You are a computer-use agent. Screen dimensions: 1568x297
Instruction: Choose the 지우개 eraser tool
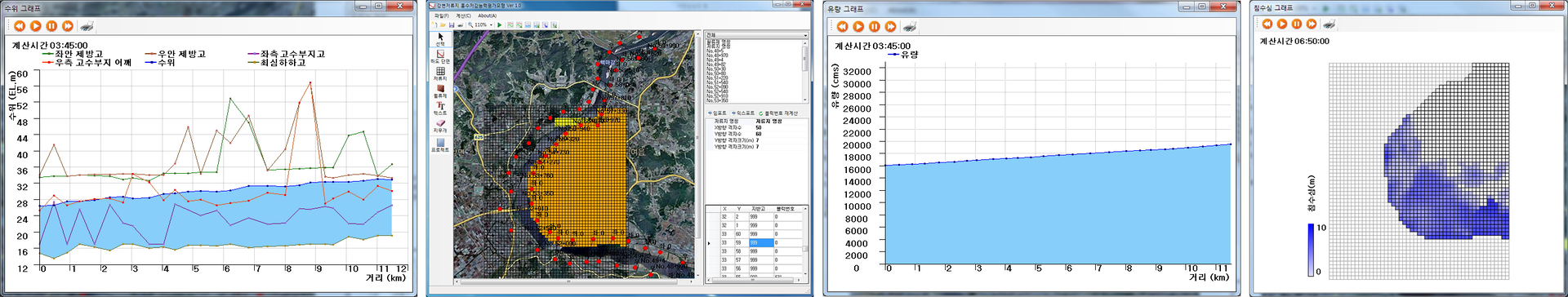point(440,125)
